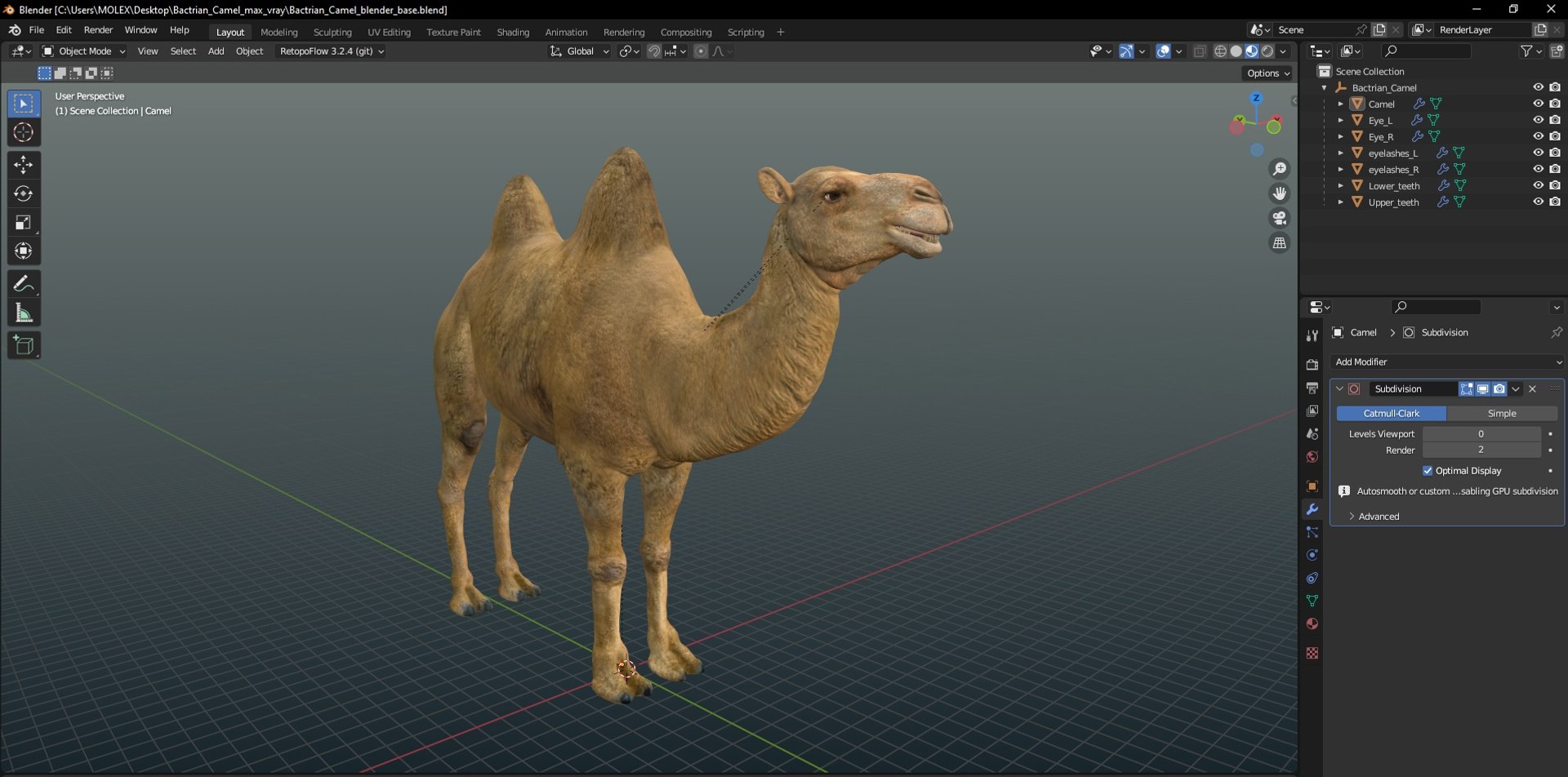Switch to wireframe viewport shading
Viewport: 1568px width, 777px height.
tap(1220, 51)
